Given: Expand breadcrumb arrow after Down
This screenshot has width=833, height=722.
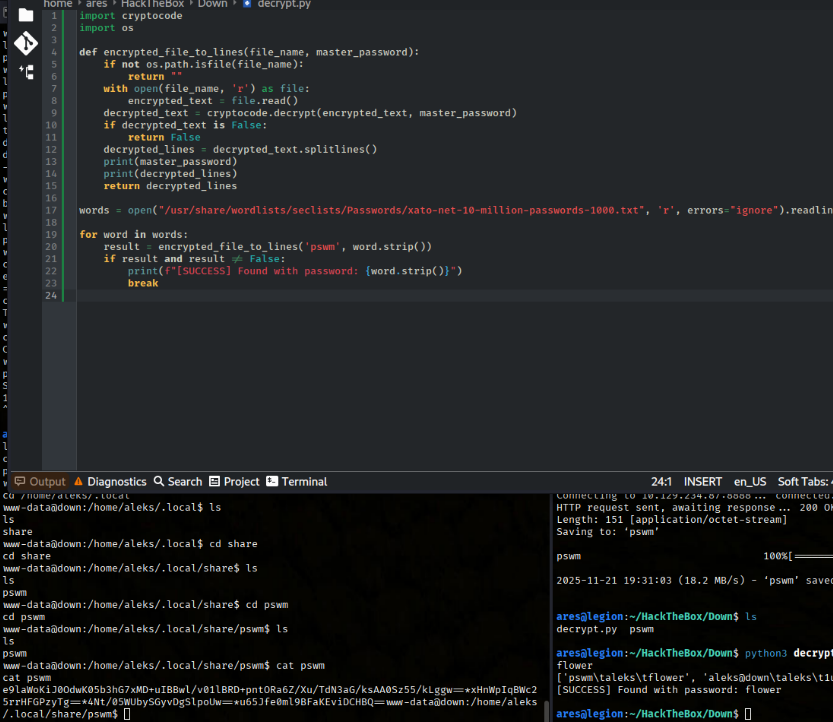Looking at the screenshot, I should tap(235, 3).
